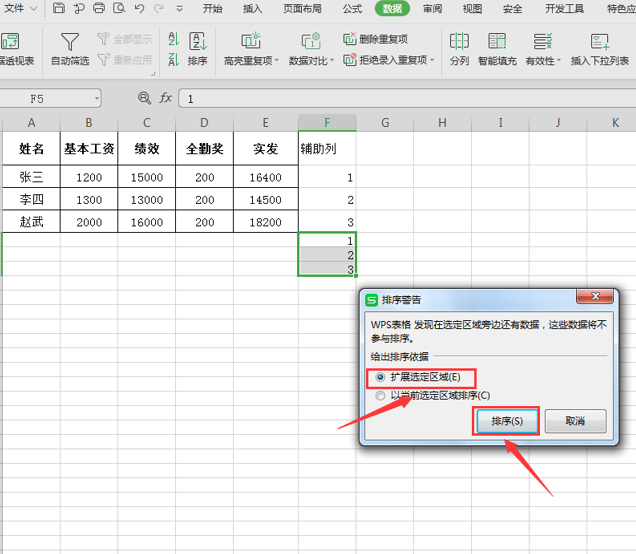Click cell with value 16400
This screenshot has width=636, height=554.
pyautogui.click(x=266, y=177)
